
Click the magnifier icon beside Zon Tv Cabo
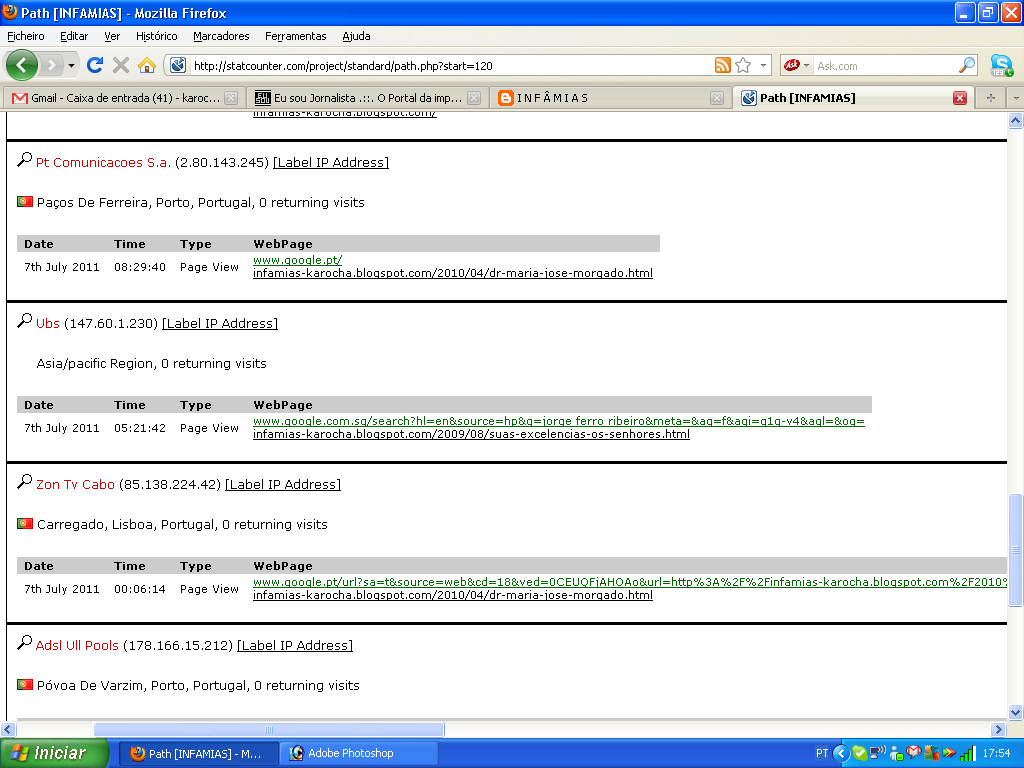click(24, 481)
